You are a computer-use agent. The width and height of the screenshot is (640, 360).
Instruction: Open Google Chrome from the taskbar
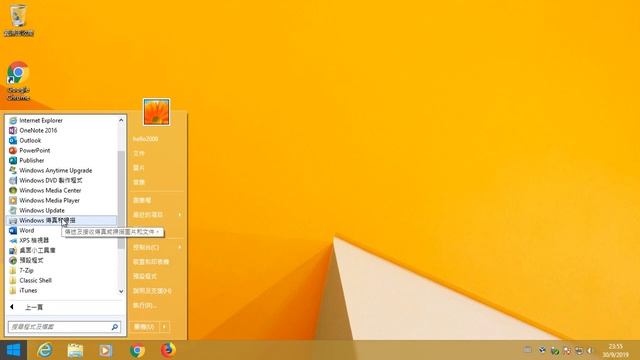(x=137, y=350)
